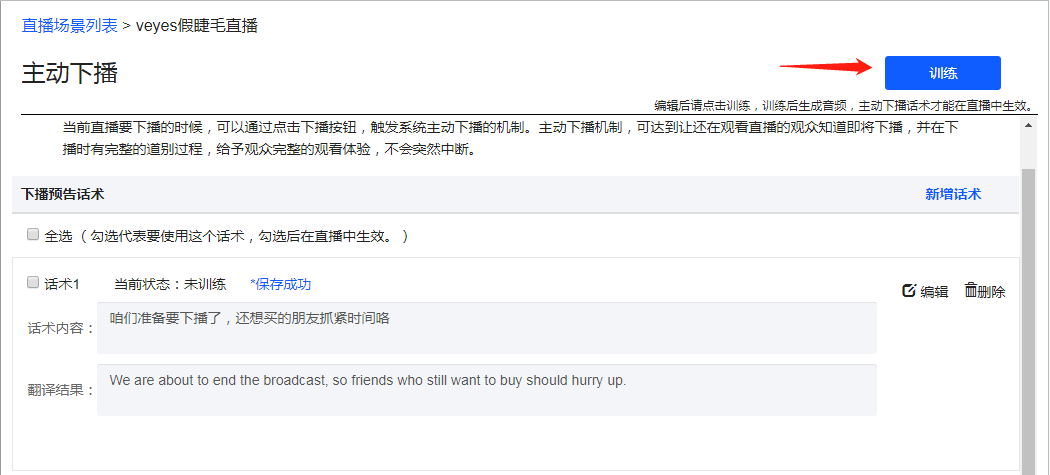Viewport: 1050px width, 475px height.
Task: Focus the 翻译结果 English translation box
Action: point(487,390)
